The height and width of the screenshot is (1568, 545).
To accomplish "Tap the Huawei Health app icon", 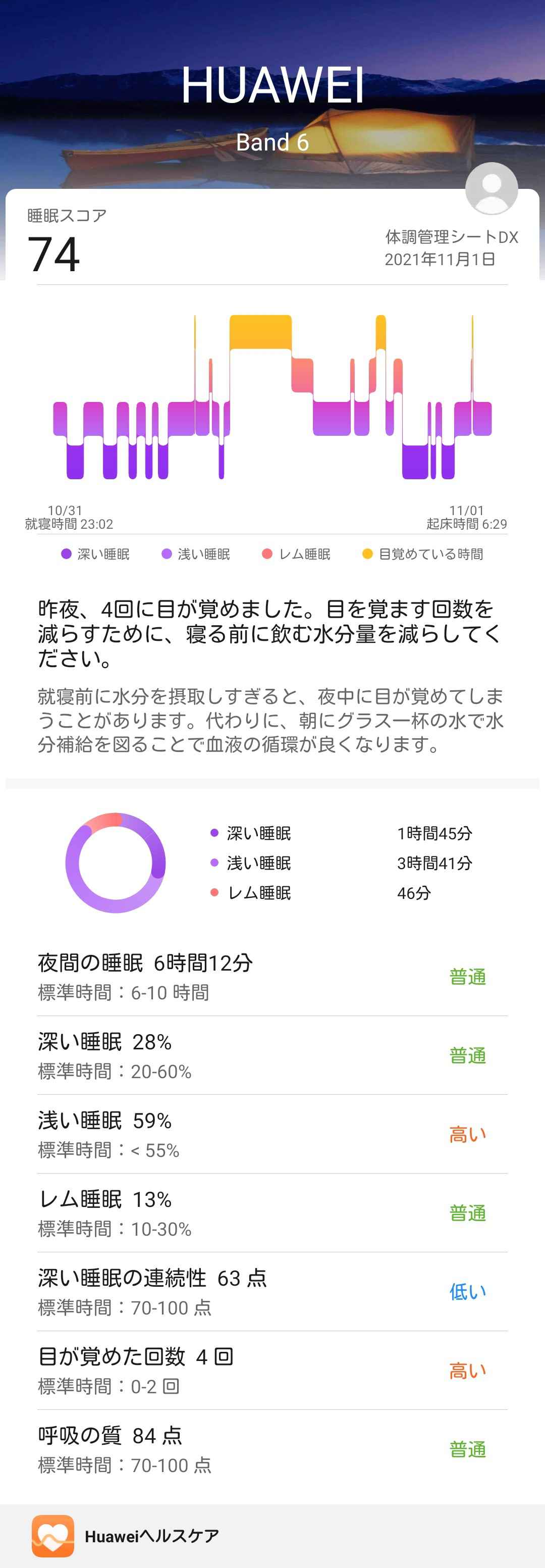I will point(53,1536).
